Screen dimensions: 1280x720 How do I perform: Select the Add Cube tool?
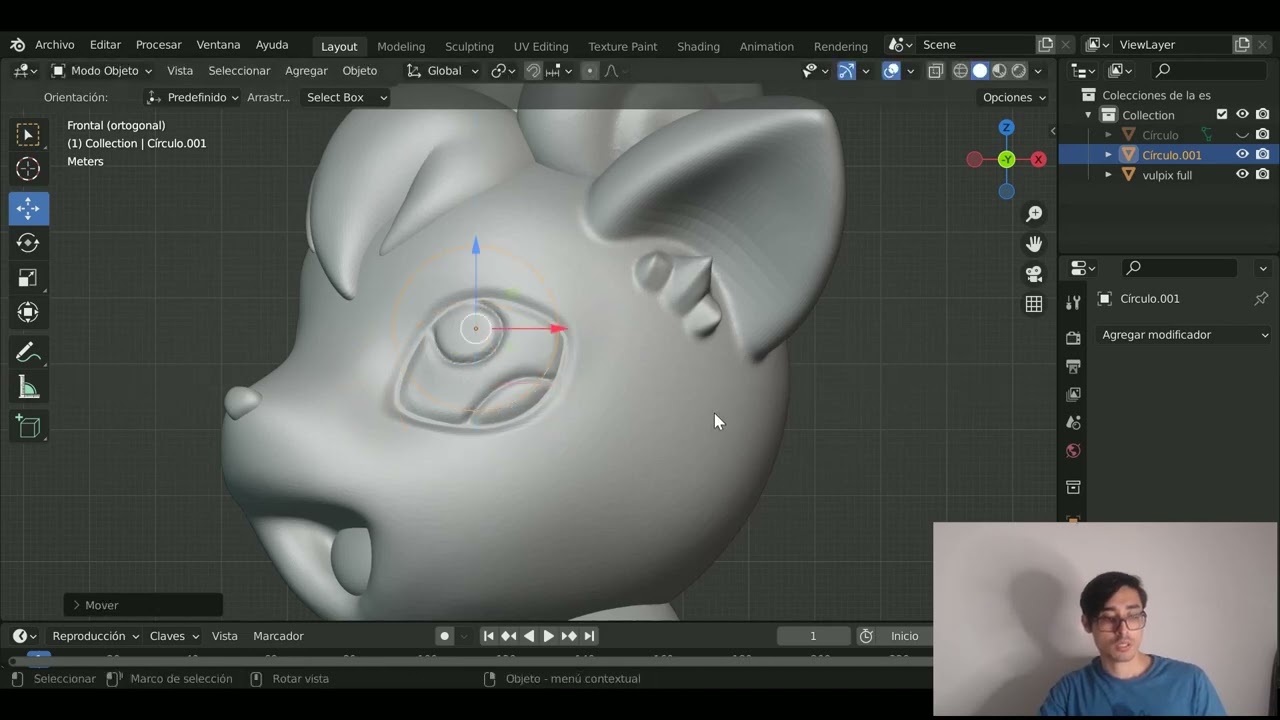coord(28,427)
